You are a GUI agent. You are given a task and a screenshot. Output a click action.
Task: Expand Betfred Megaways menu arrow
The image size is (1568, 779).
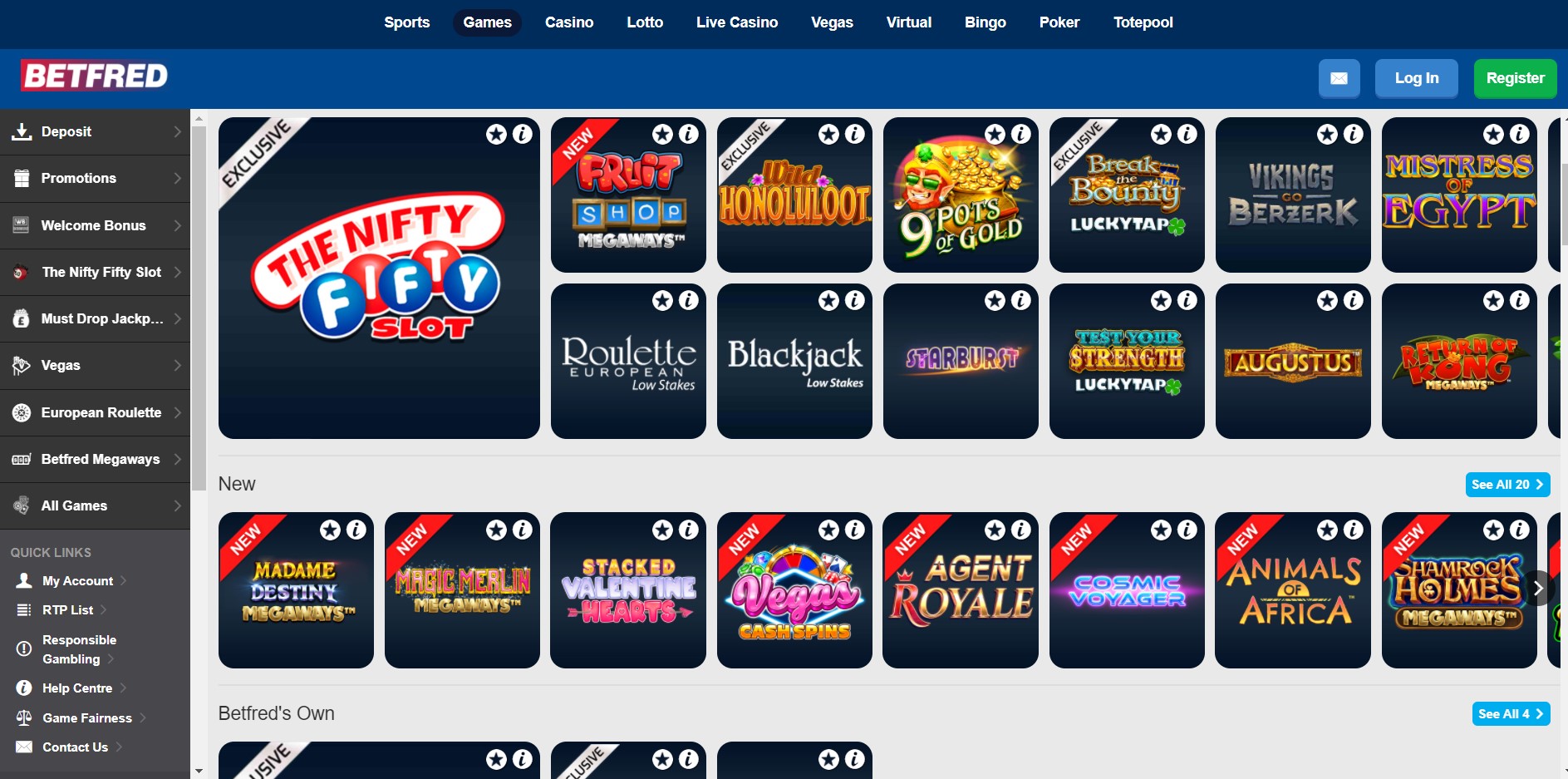pos(177,459)
